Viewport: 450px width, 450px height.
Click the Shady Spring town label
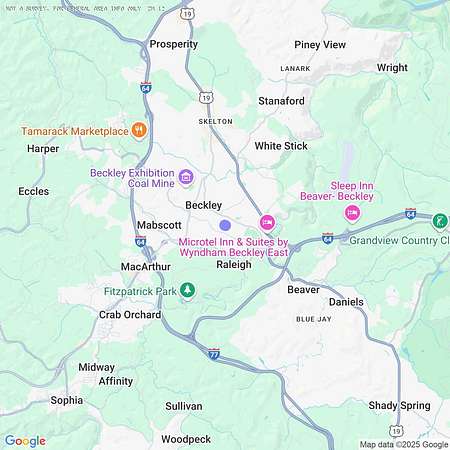pyautogui.click(x=399, y=406)
